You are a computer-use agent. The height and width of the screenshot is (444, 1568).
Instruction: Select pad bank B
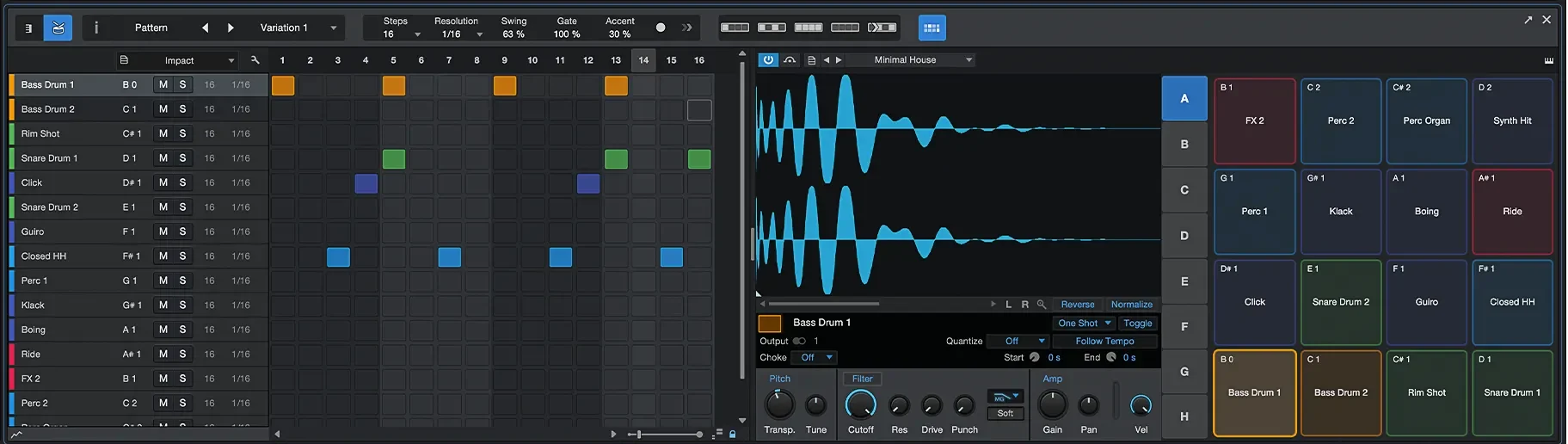[x=1184, y=144]
